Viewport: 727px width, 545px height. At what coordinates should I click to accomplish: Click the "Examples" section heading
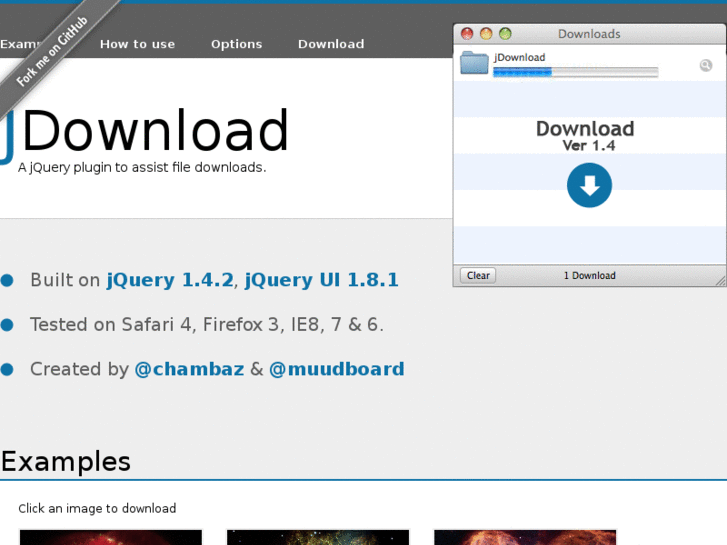pyautogui.click(x=66, y=461)
